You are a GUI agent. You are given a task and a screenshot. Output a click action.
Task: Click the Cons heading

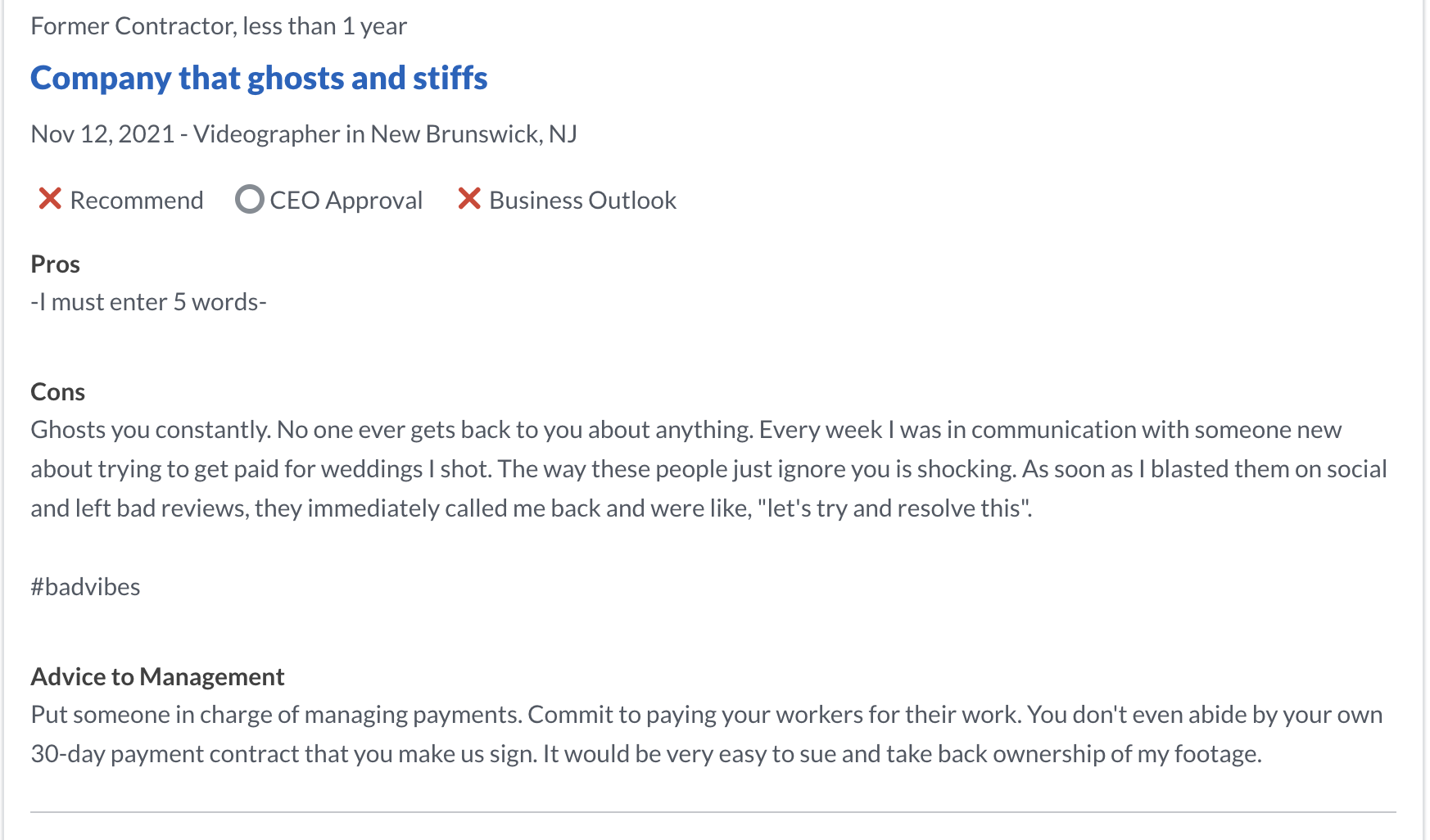[57, 392]
